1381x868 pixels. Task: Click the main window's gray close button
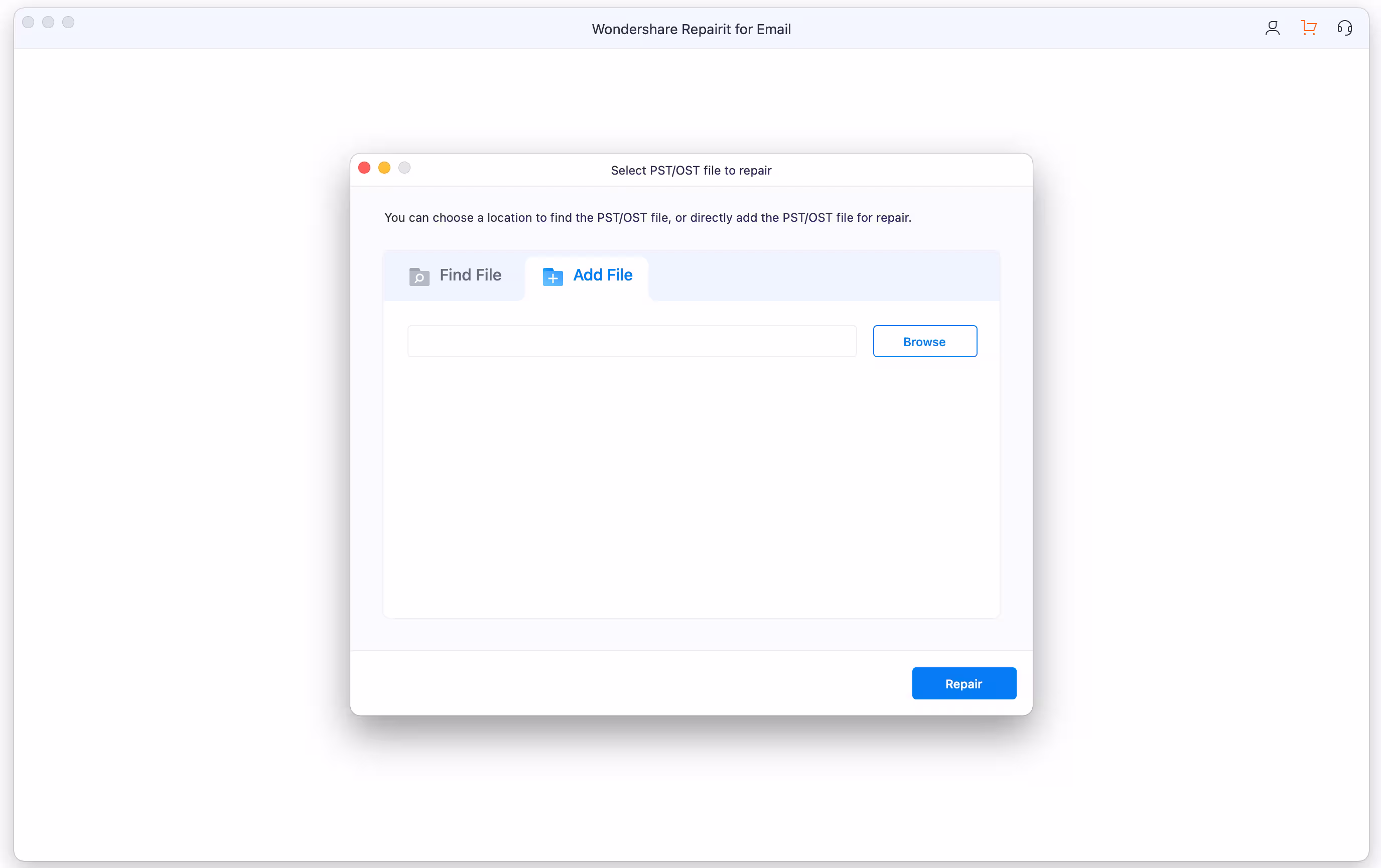[x=28, y=23]
